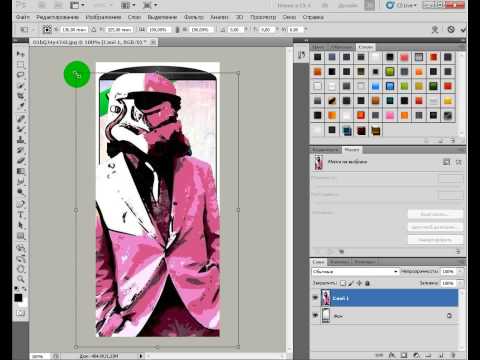Screen dimensions: 480x360
Task: Toggle relative positioning triangle in options bar
Action: coord(94,30)
